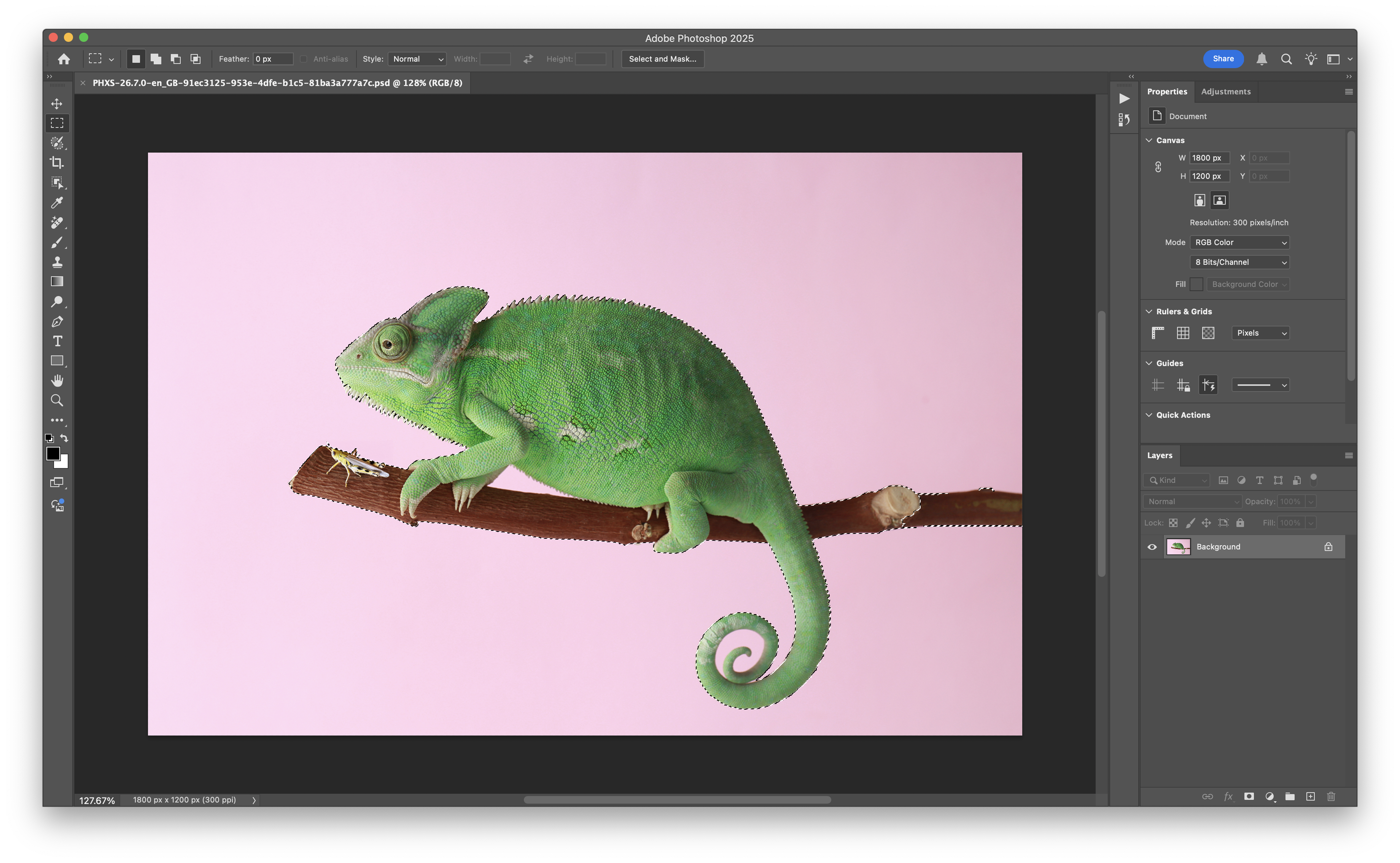This screenshot has height=863, width=1400.
Task: Select the Zoom tool
Action: pos(57,401)
